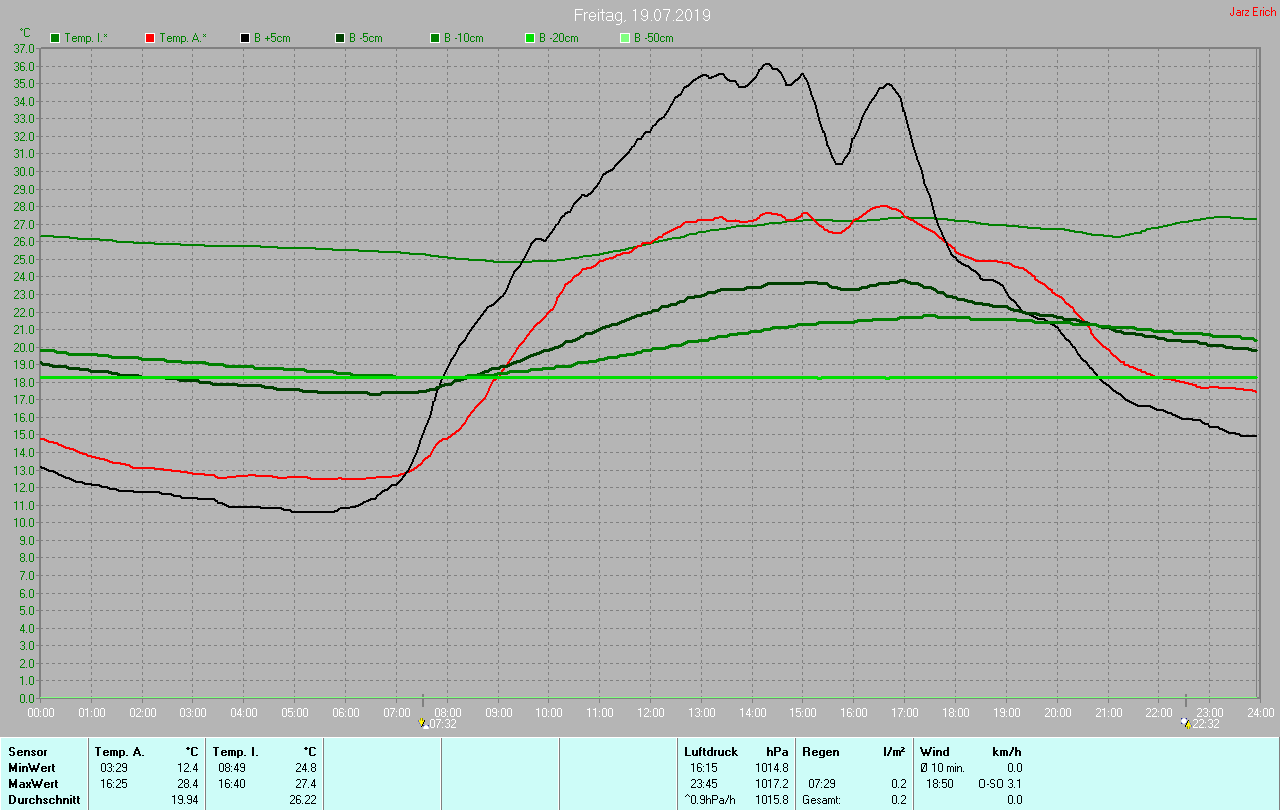Viewport: 1280px width, 810px height.
Task: Click the '03:29' minimum time cell
Action: (114, 768)
